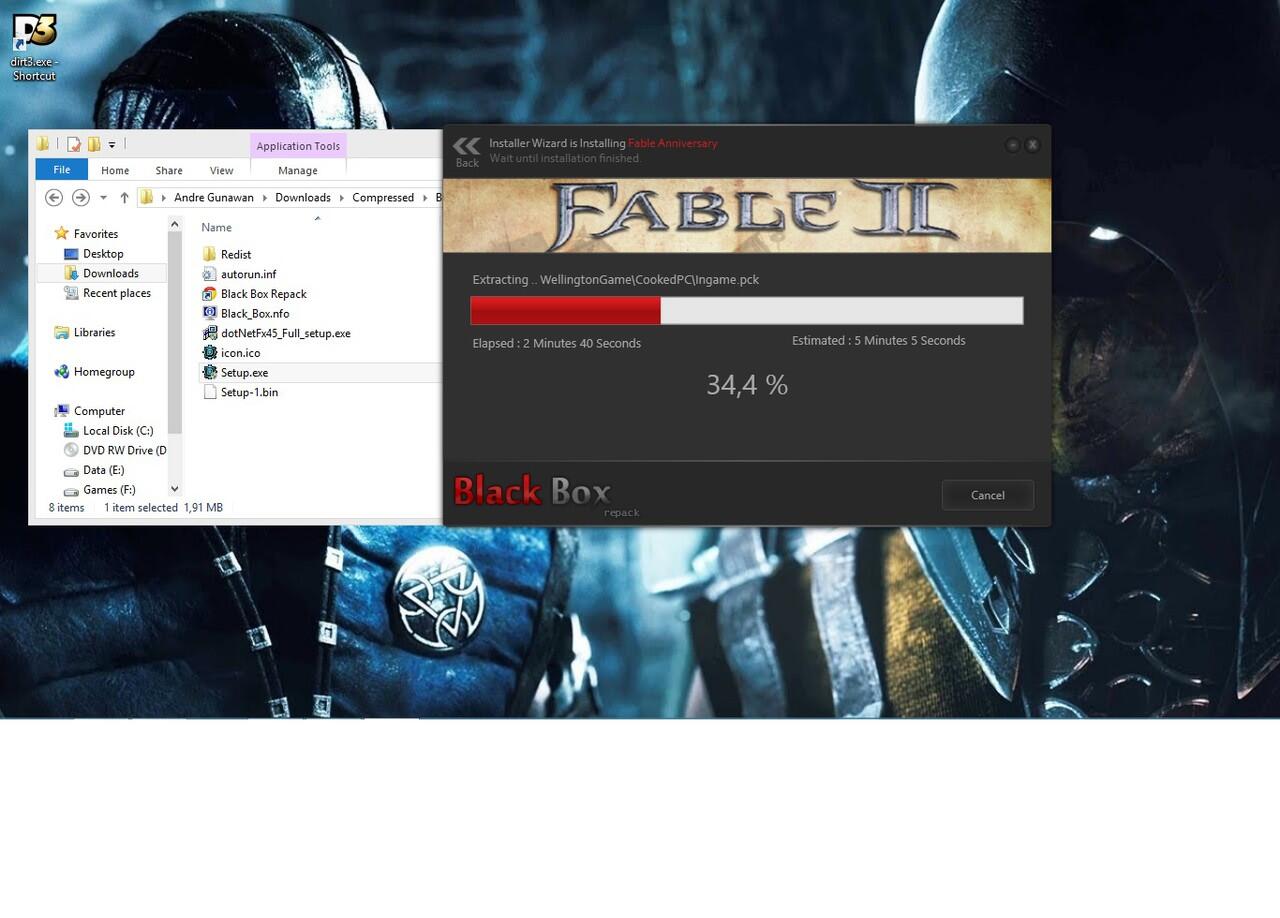The width and height of the screenshot is (1280, 918).
Task: Click the installer's Back arrows button
Action: (467, 151)
